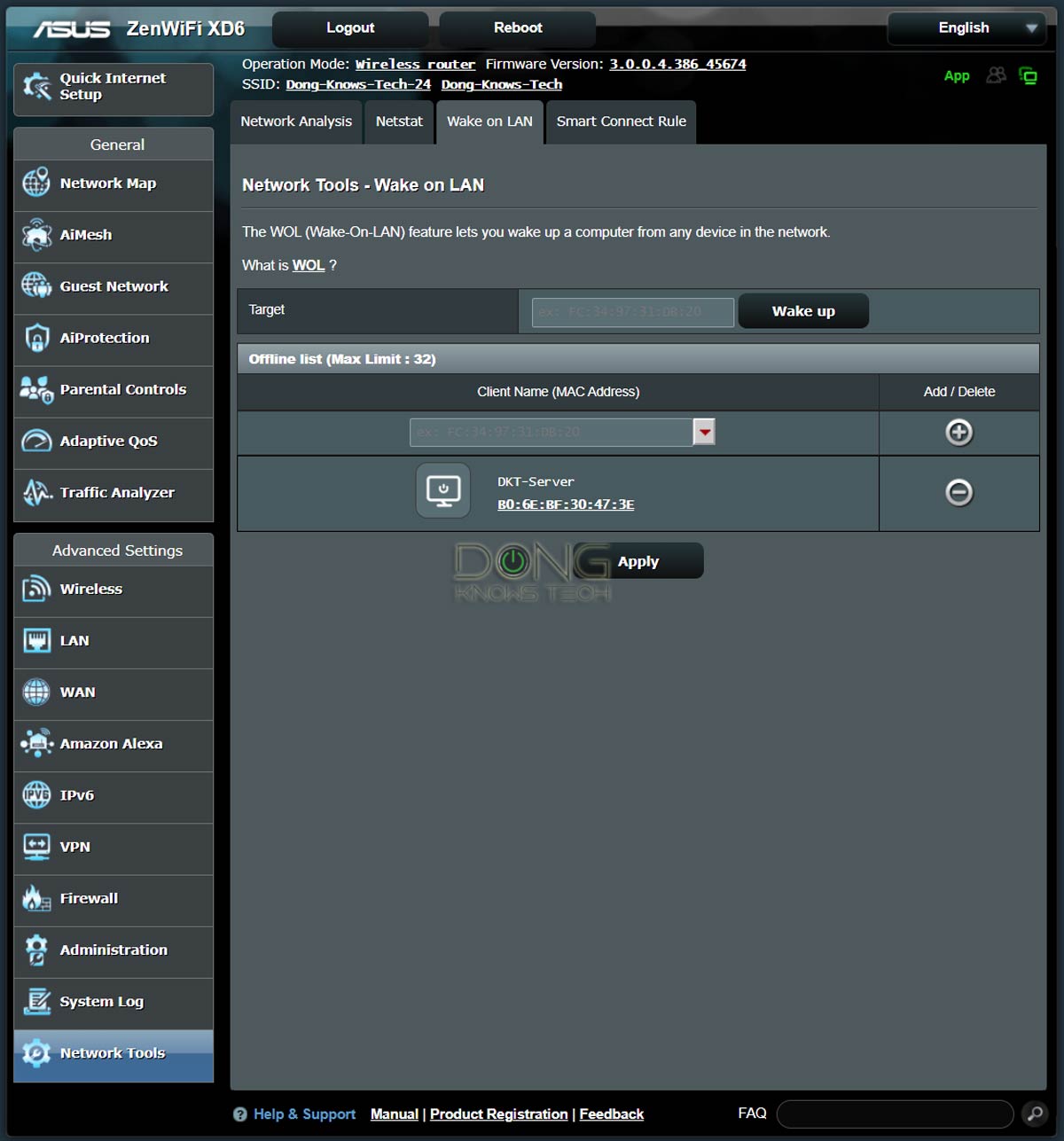Open the Feedback link

612,1114
